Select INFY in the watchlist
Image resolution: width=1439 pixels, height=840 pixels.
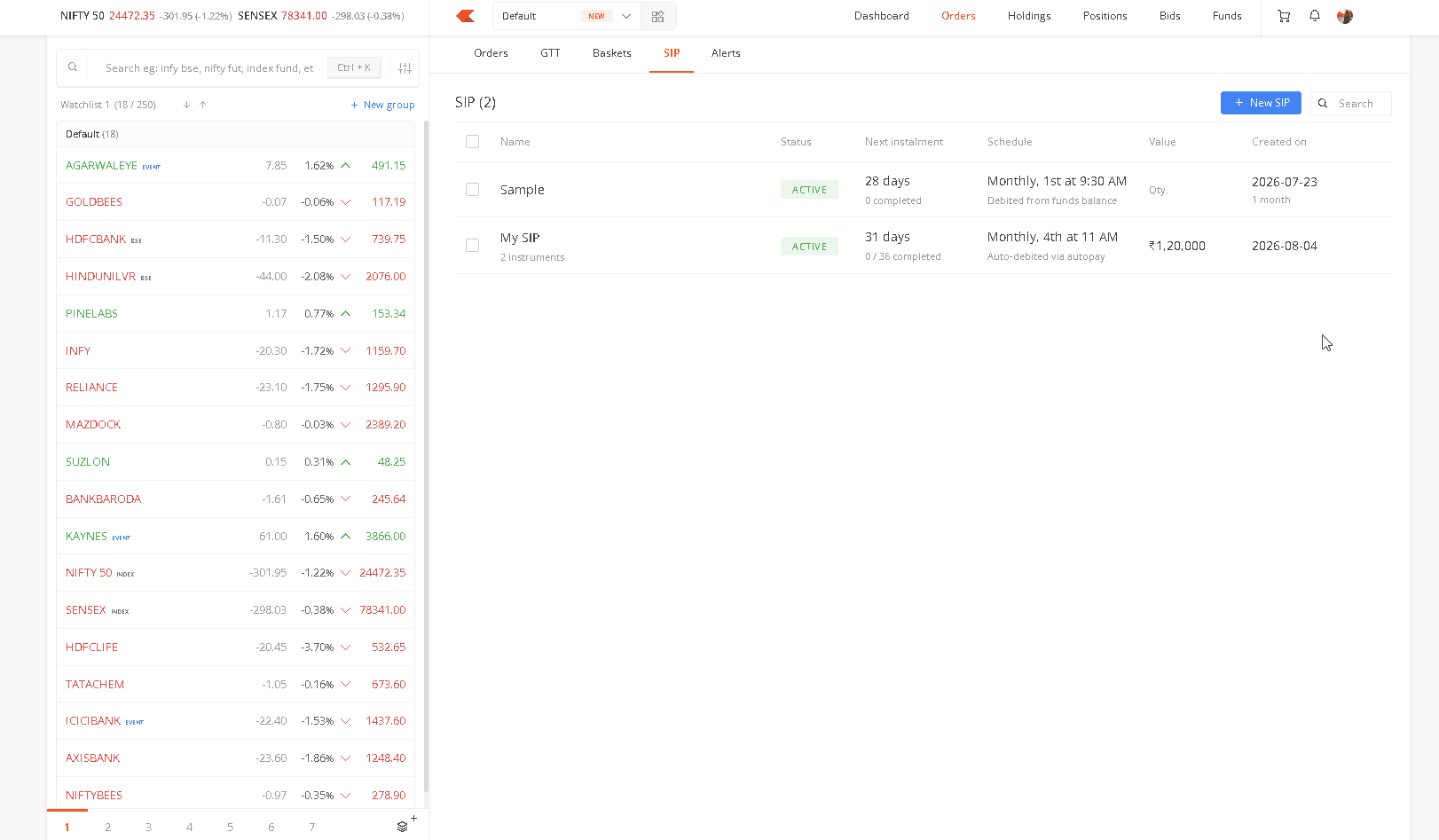[235, 351]
